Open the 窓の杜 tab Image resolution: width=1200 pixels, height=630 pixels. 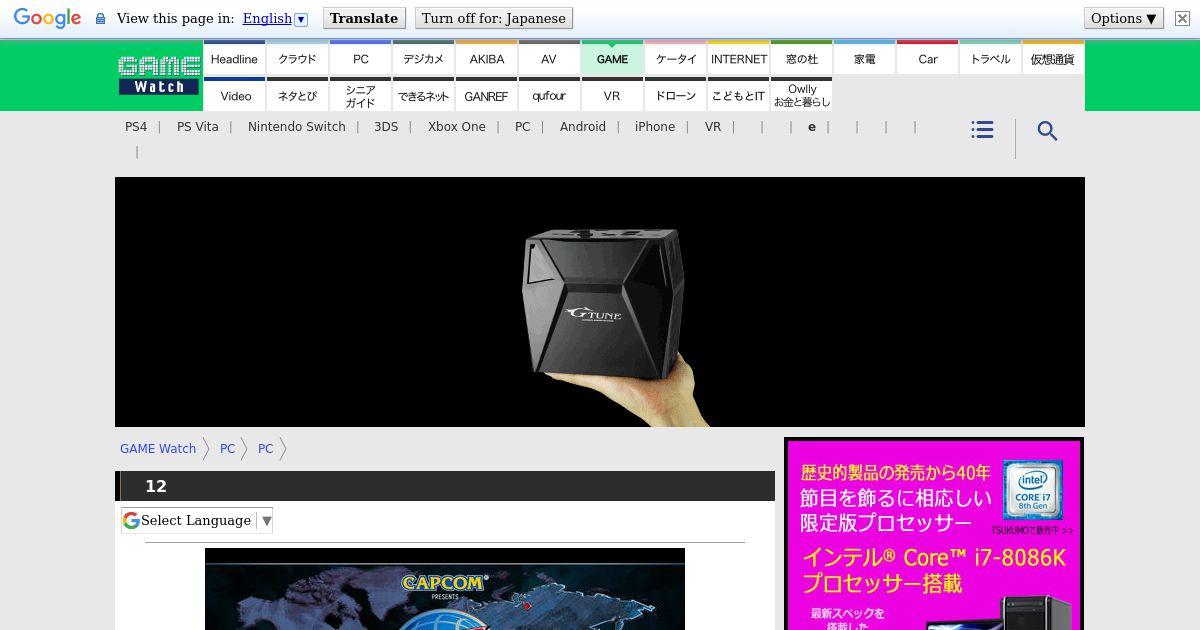point(801,59)
